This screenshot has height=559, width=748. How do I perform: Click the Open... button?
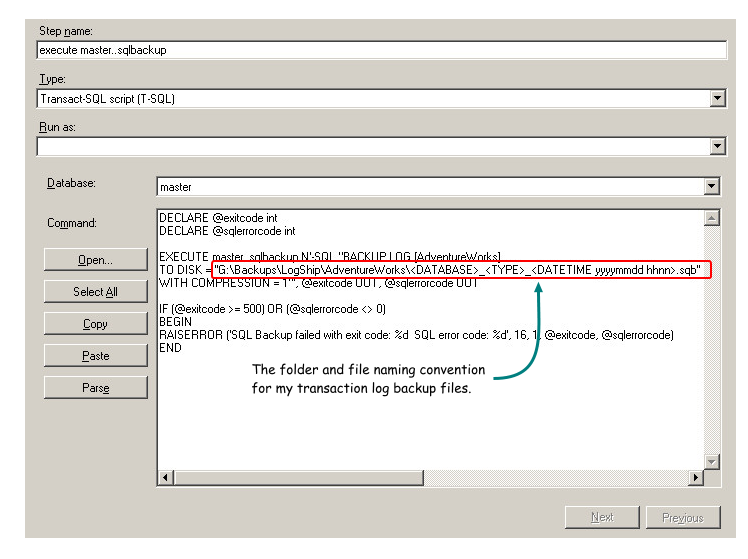(95, 260)
